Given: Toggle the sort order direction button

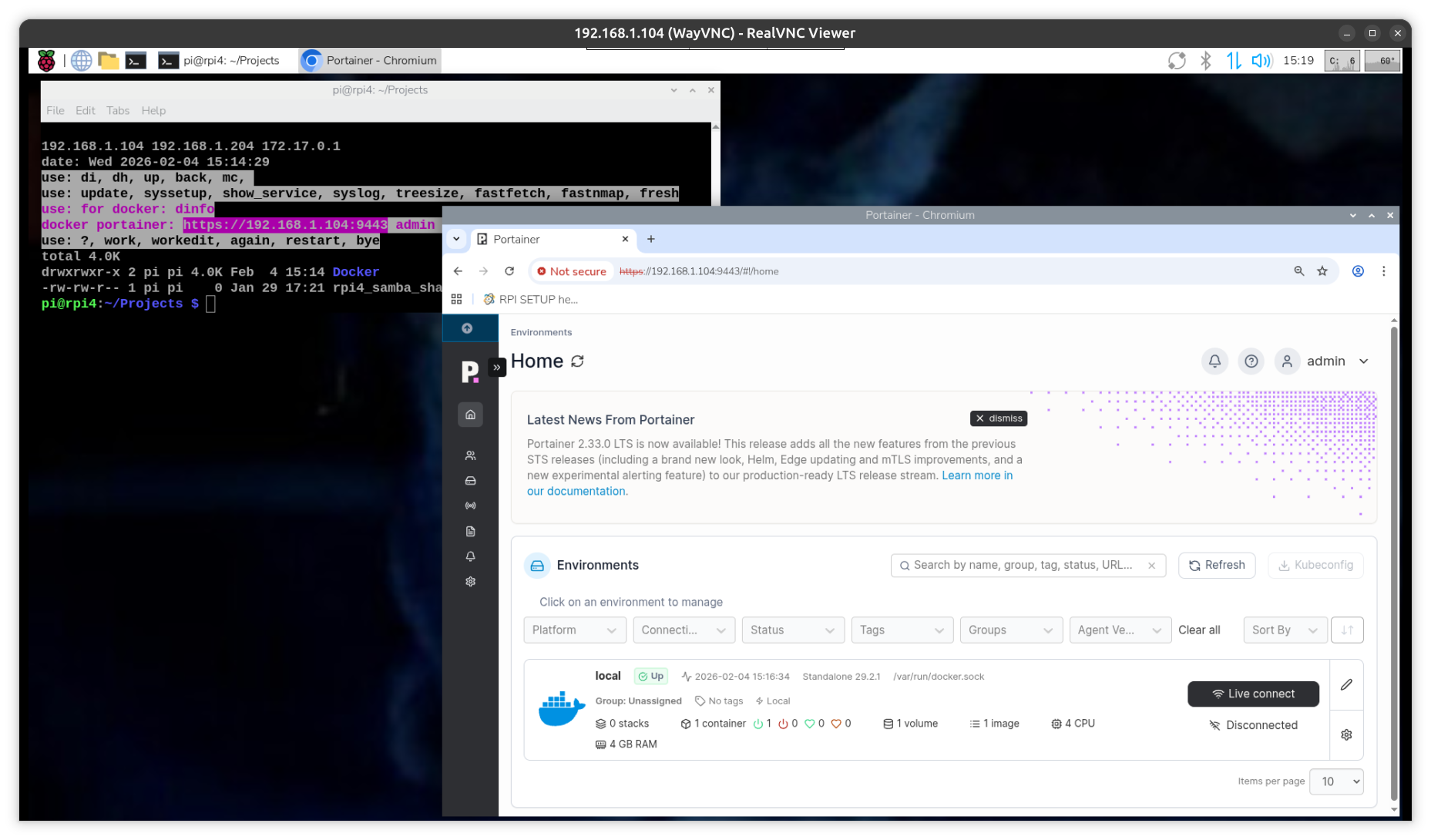Looking at the screenshot, I should (1347, 630).
